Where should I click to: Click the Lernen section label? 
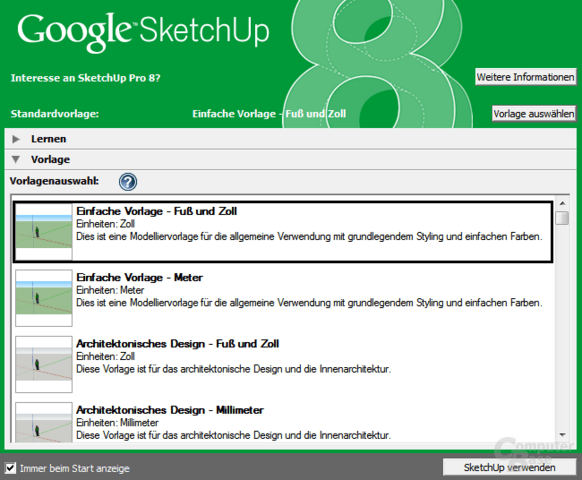[x=49, y=139]
